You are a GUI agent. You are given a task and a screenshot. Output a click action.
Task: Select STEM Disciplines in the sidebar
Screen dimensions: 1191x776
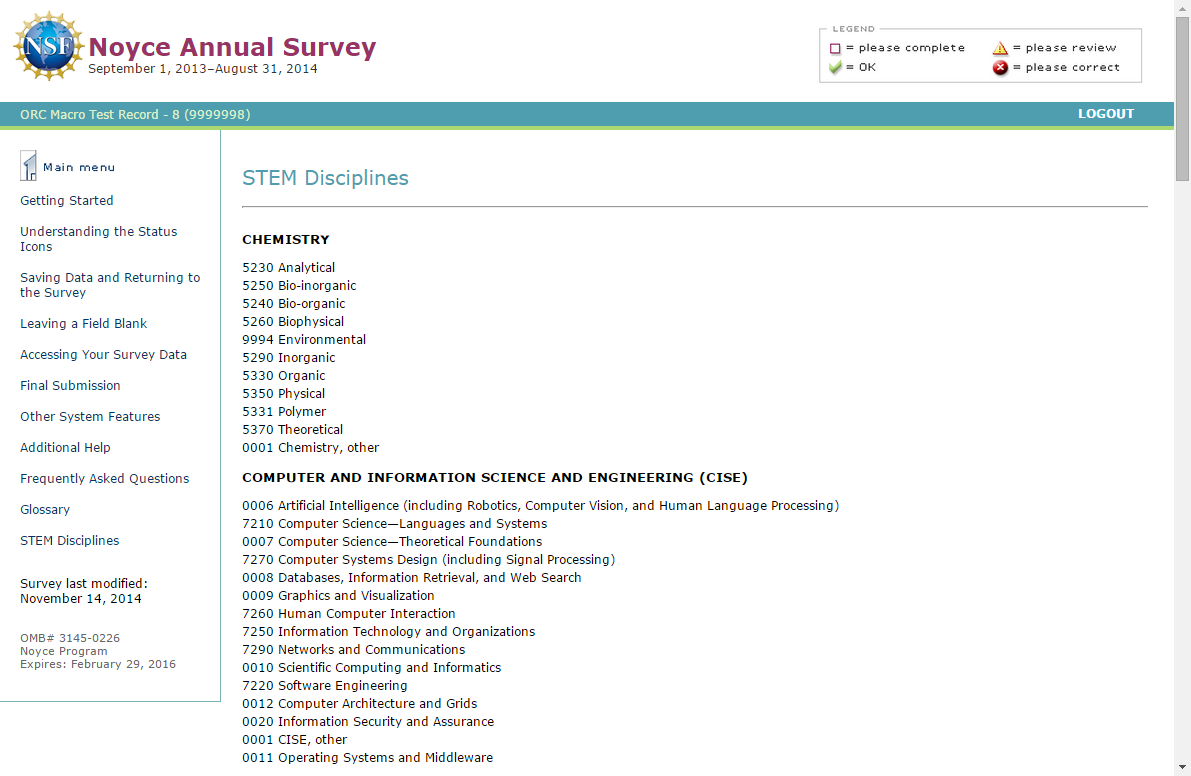pos(69,541)
